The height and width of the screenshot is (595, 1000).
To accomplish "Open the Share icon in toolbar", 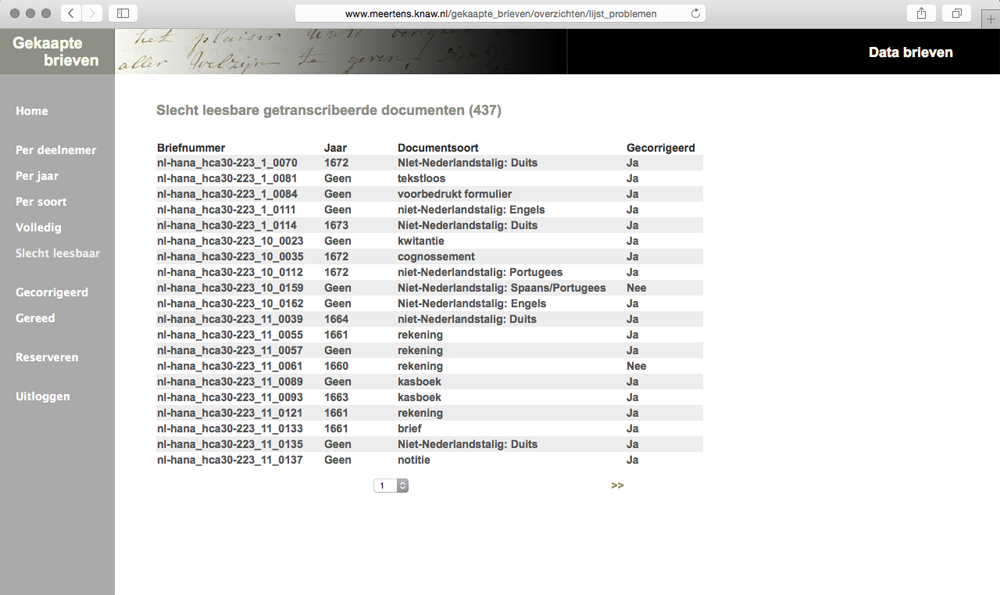I will tap(921, 13).
